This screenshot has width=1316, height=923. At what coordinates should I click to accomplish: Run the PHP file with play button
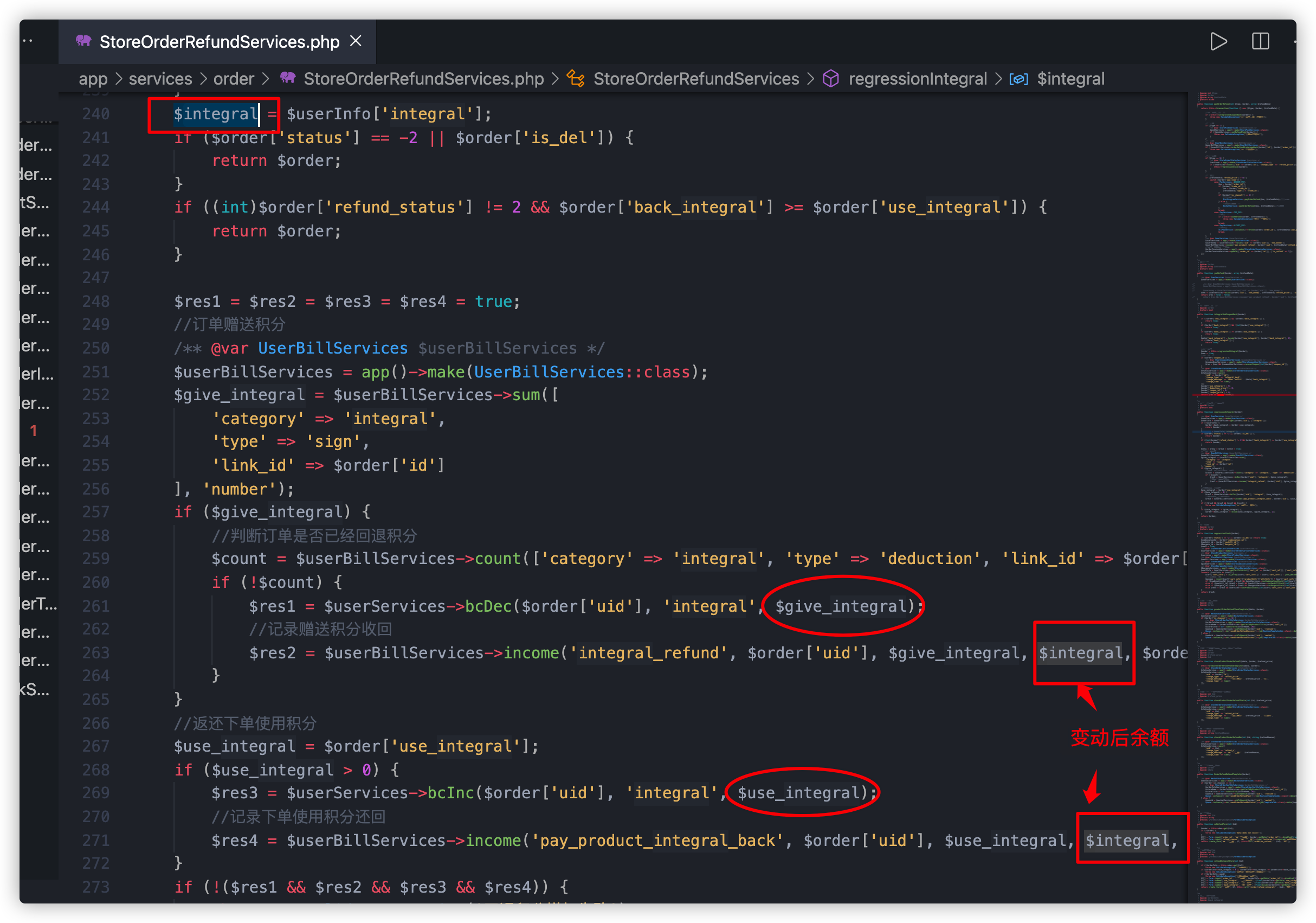(x=1218, y=41)
